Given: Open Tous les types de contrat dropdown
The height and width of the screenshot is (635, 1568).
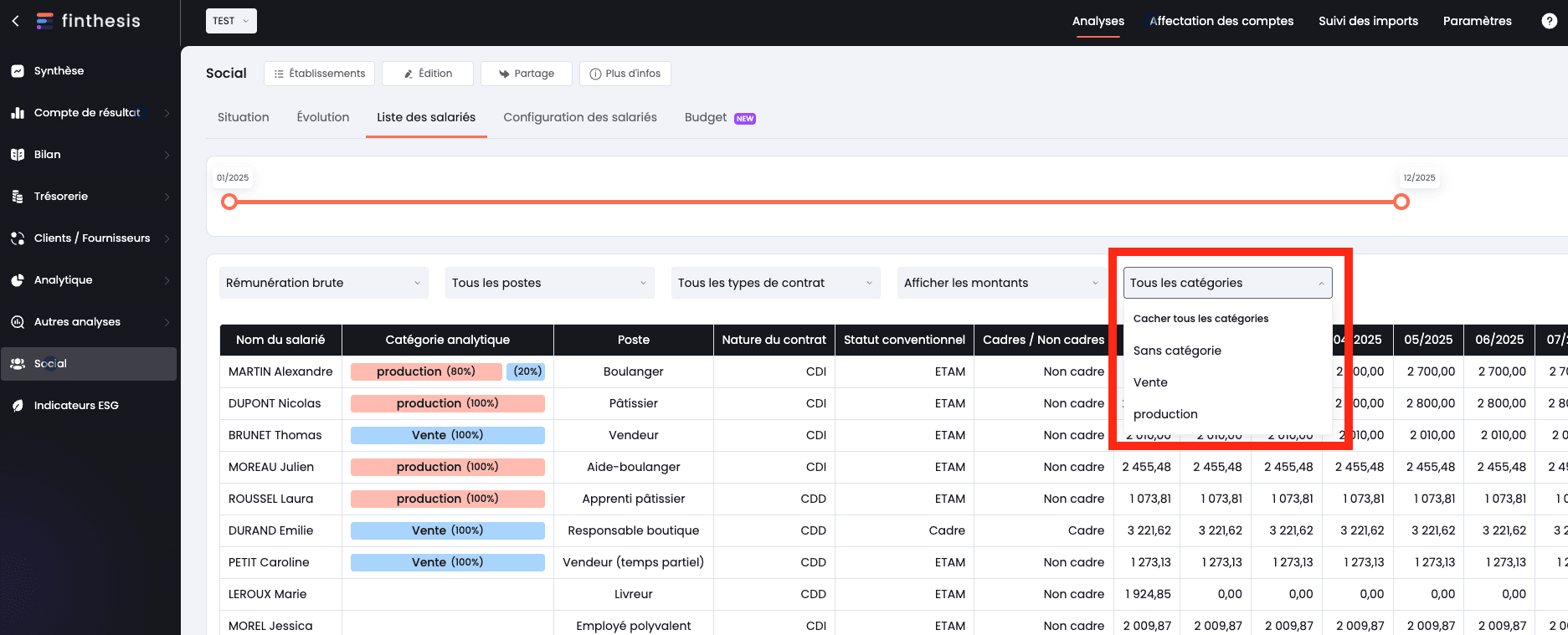Looking at the screenshot, I should coord(776,283).
